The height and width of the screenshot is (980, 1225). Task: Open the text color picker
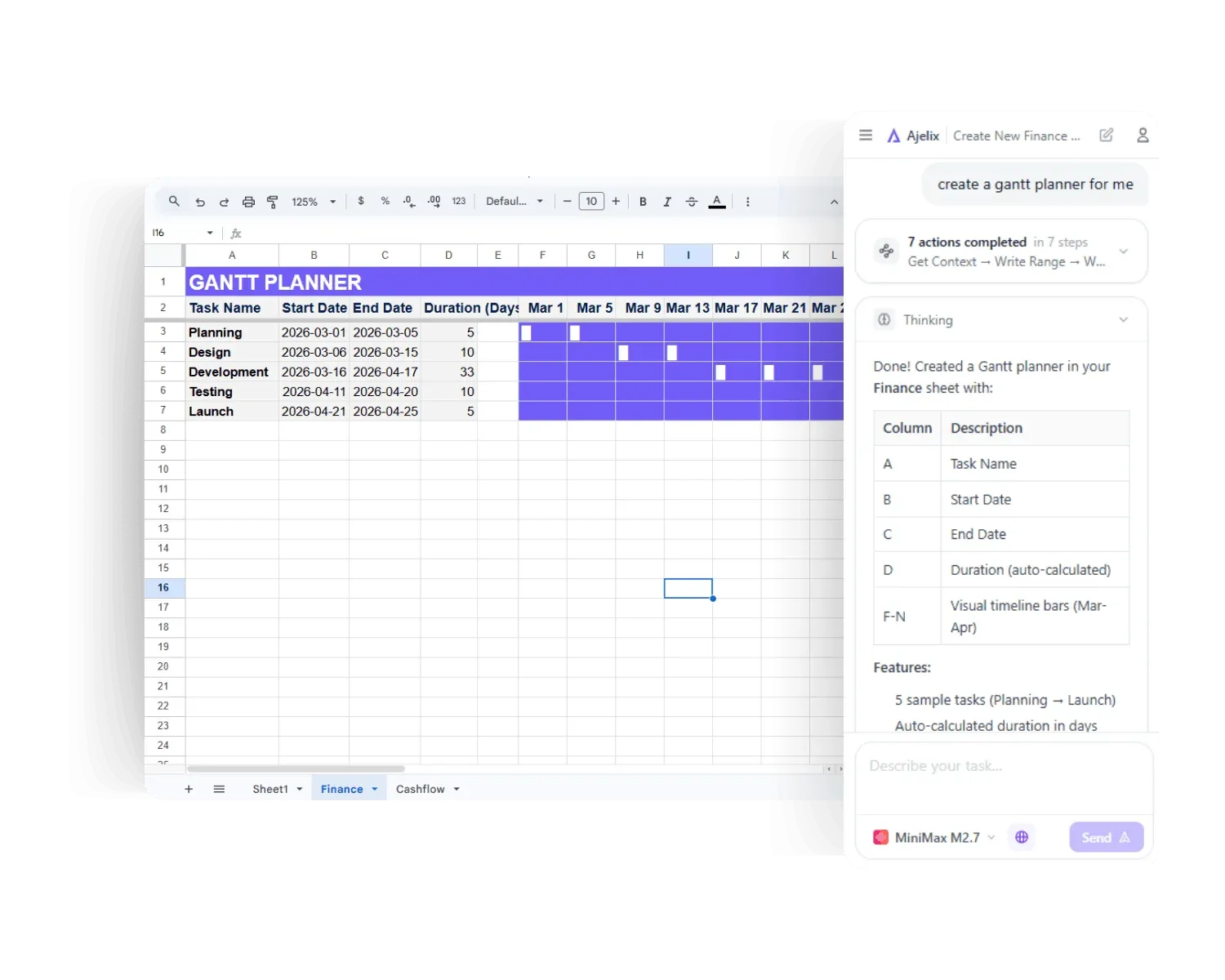[x=717, y=201]
